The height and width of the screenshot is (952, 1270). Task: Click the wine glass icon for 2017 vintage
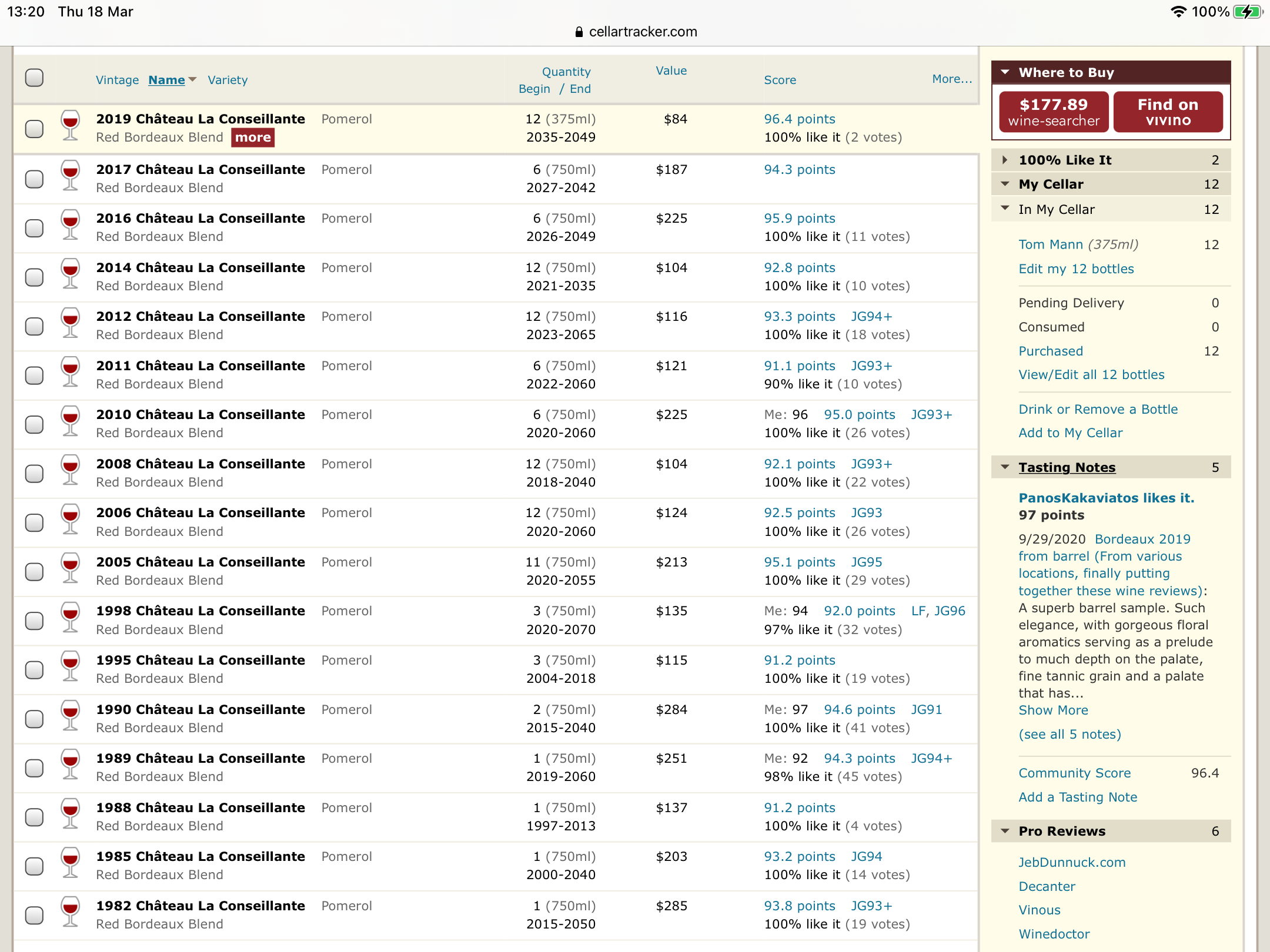71,175
